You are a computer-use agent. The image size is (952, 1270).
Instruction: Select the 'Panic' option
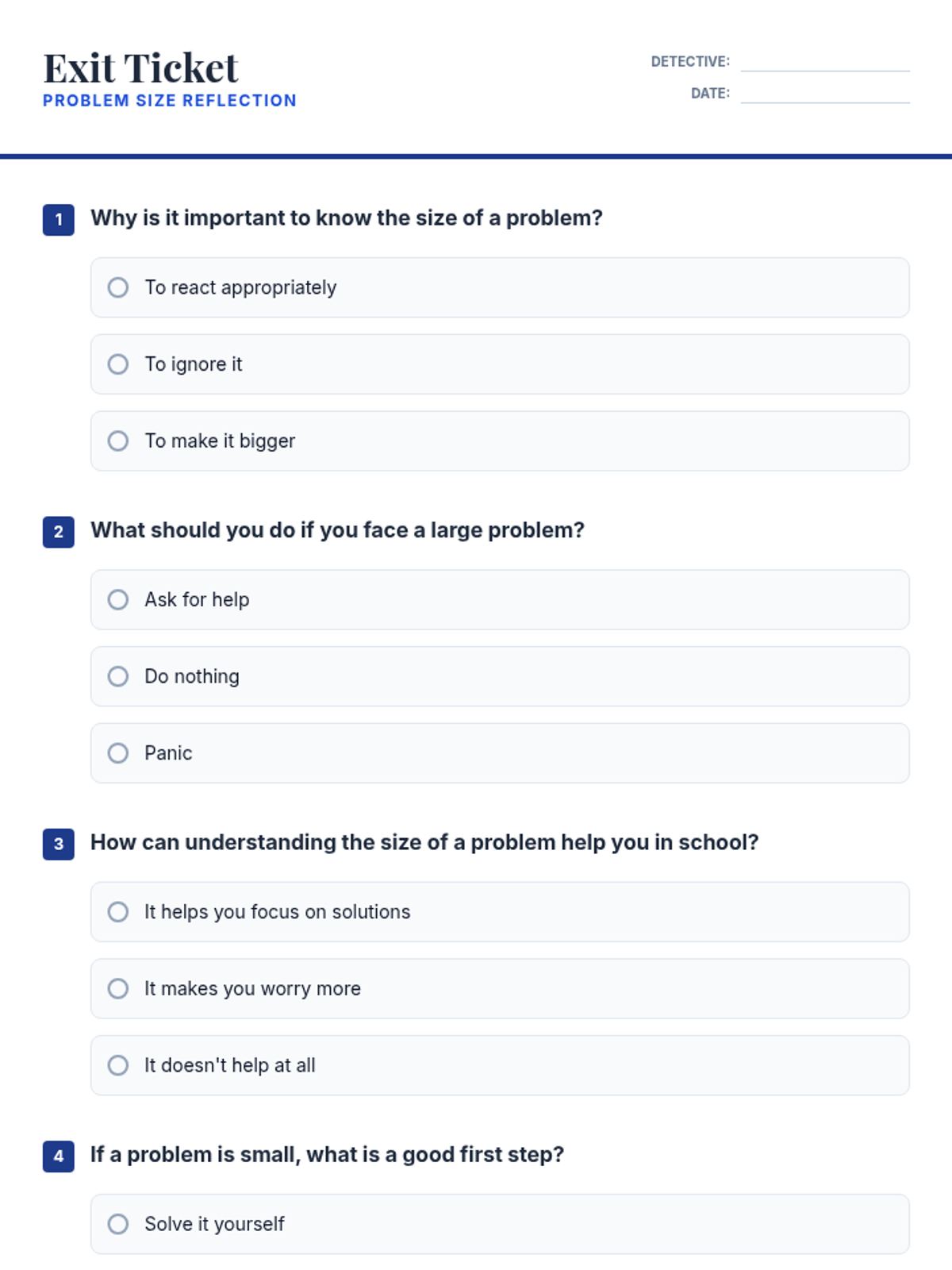point(118,752)
